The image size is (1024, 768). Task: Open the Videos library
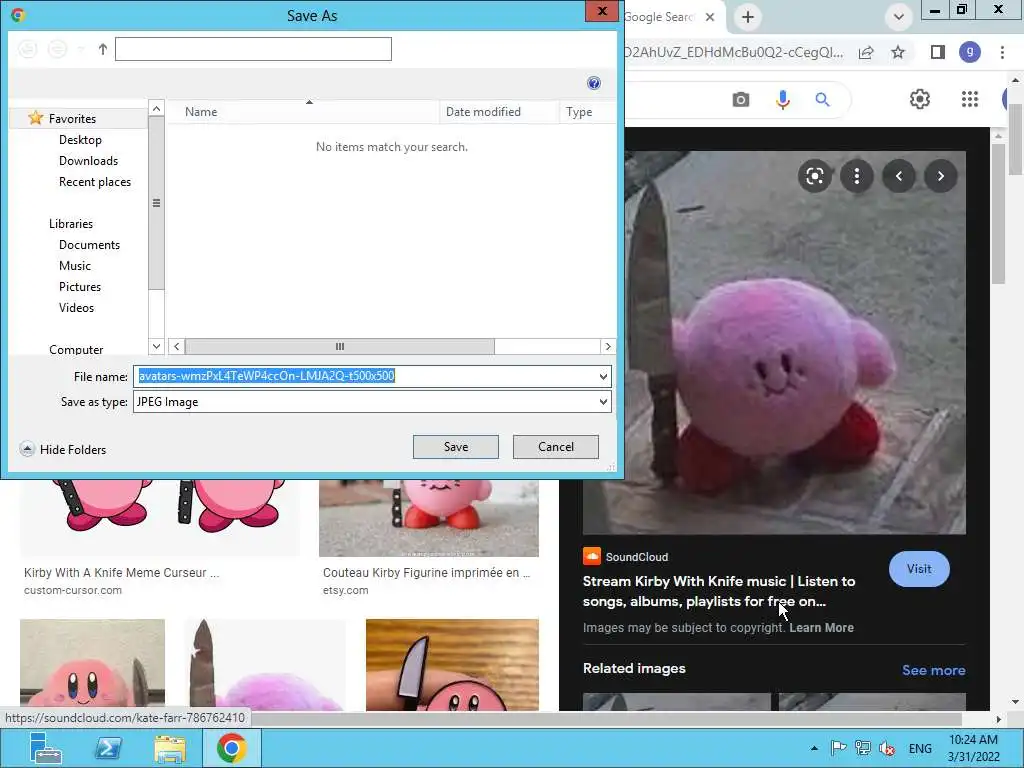tap(76, 307)
